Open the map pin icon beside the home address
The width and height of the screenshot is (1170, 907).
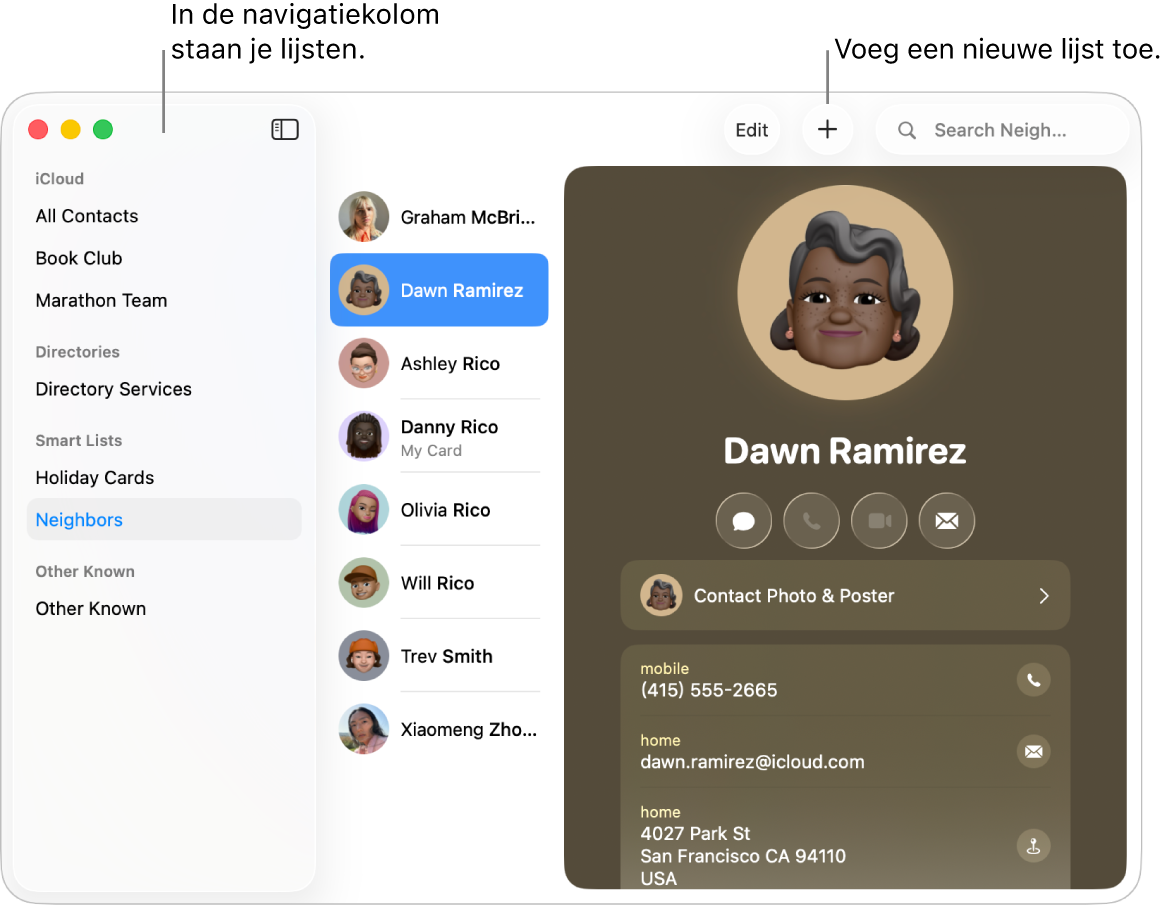pos(1033,846)
